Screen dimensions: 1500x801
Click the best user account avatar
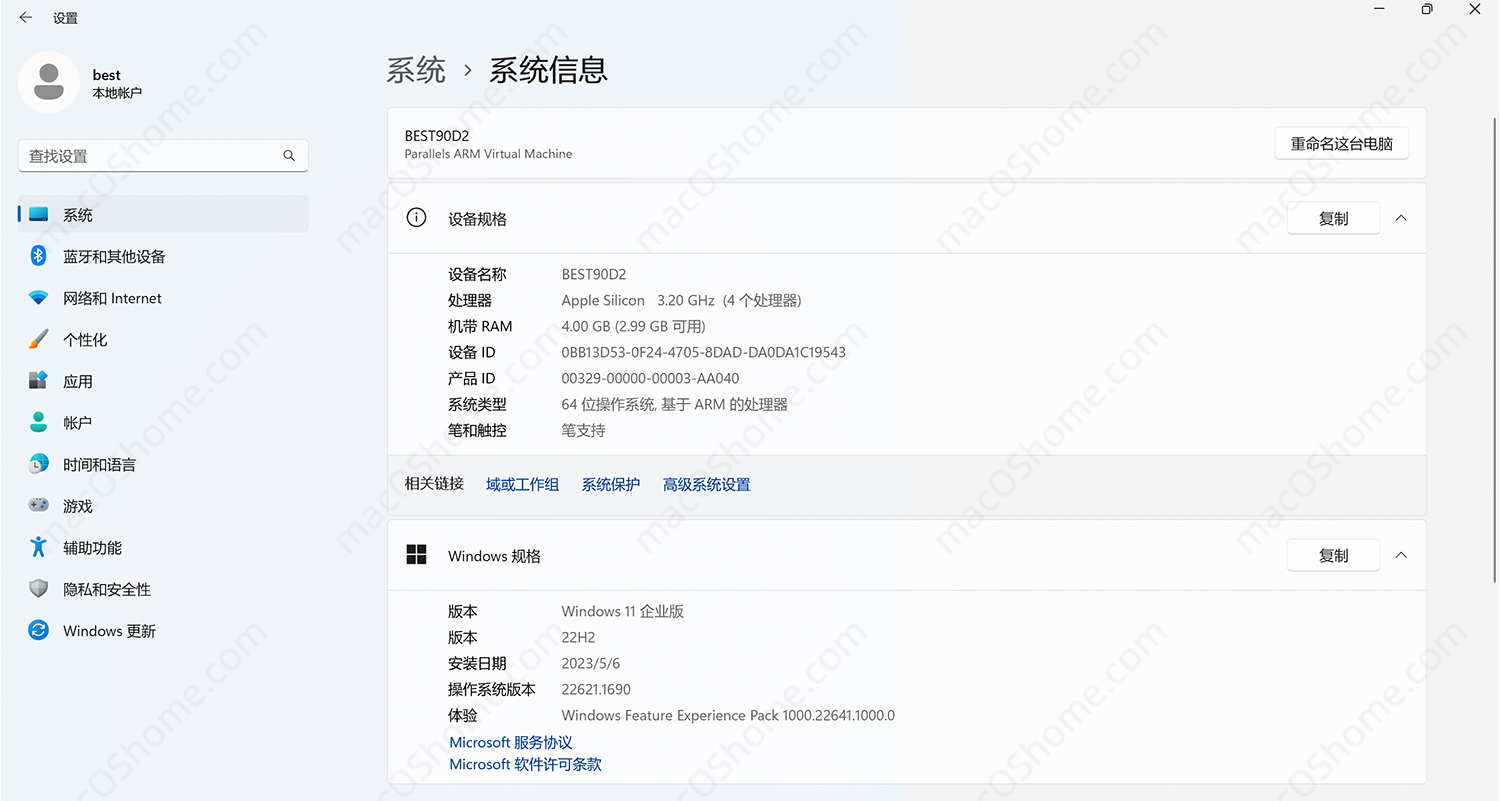(49, 81)
